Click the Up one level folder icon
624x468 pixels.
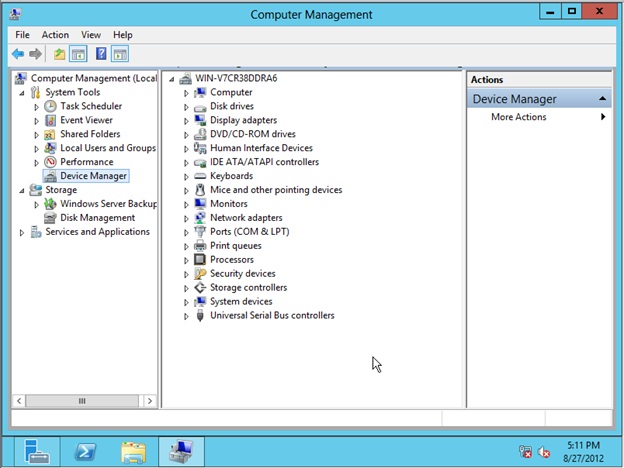point(59,54)
